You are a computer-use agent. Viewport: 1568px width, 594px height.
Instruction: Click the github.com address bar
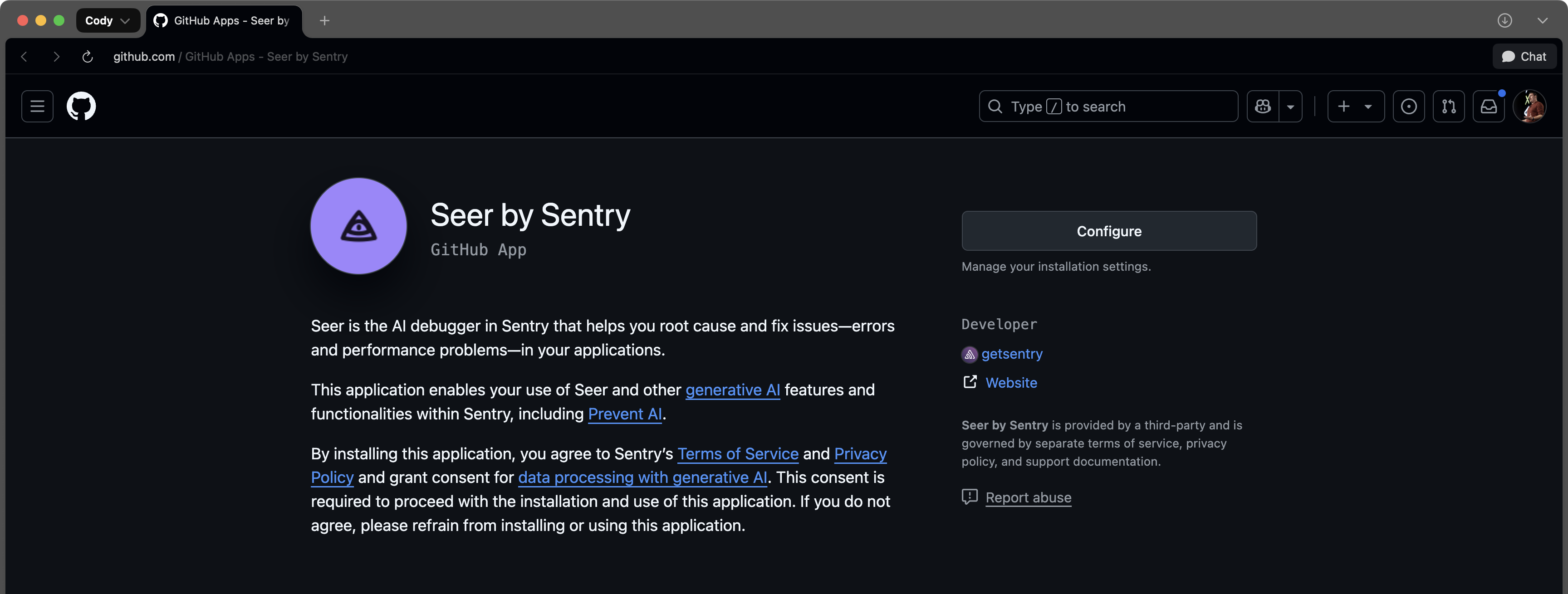230,57
